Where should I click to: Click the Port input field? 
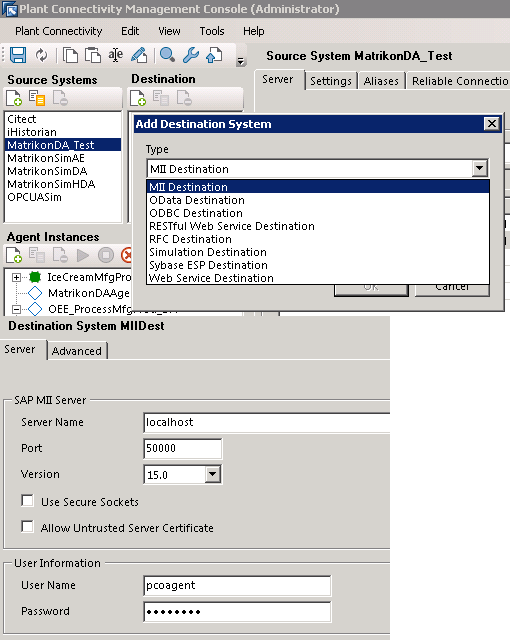[183, 449]
